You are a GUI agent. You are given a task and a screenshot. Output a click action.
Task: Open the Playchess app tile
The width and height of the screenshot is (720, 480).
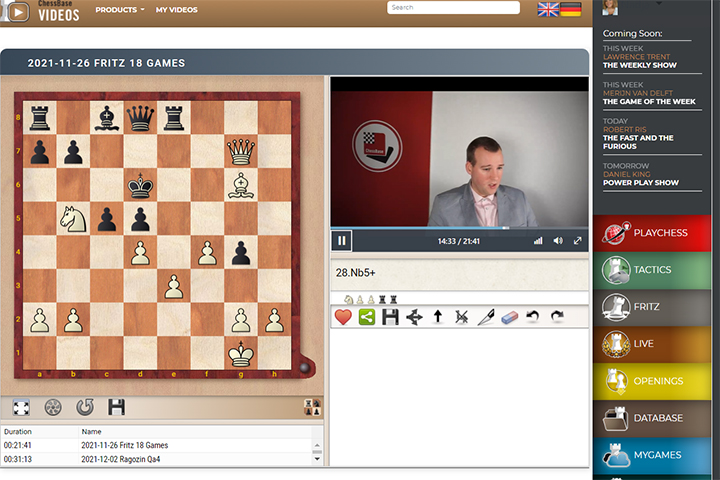(652, 233)
